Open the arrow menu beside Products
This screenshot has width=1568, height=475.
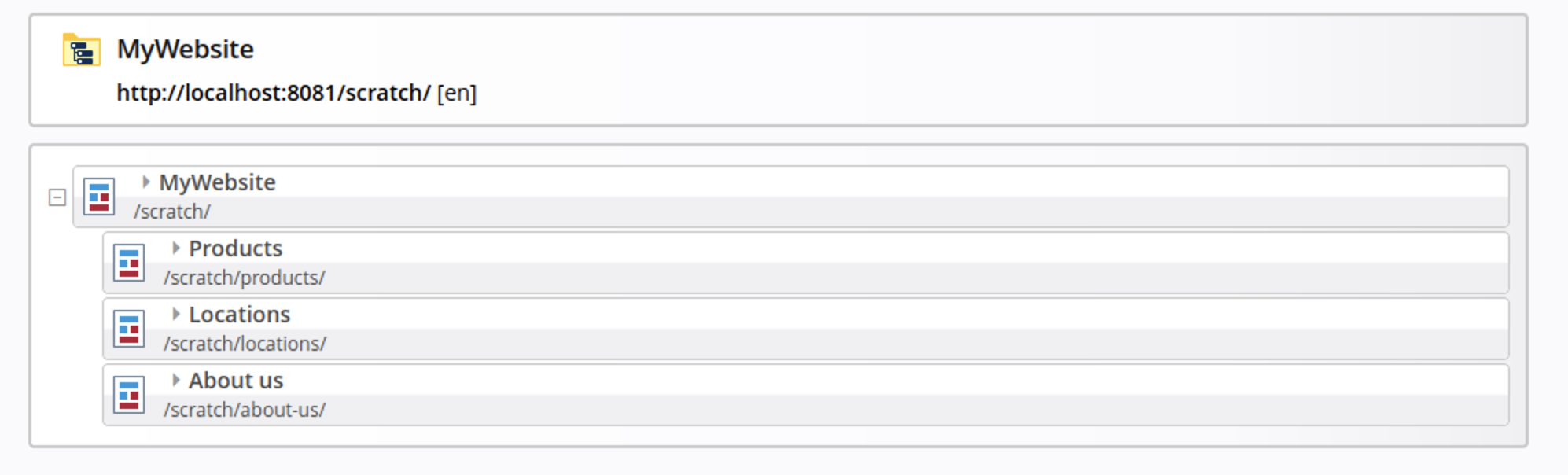click(175, 249)
